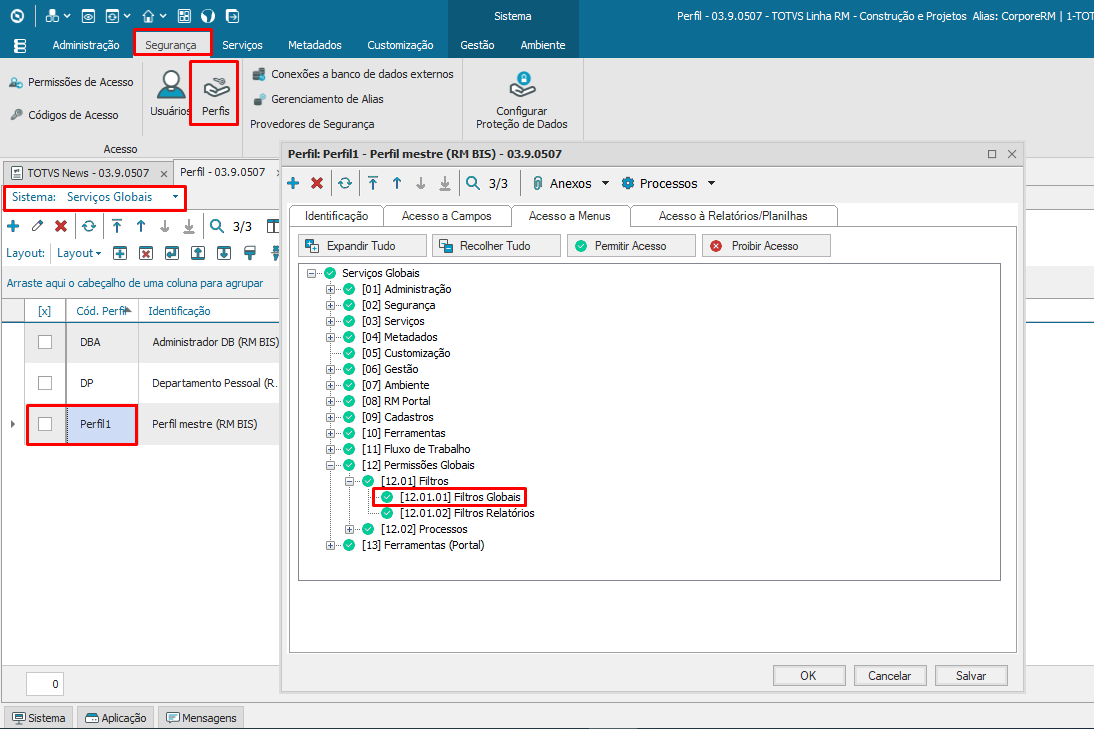The width and height of the screenshot is (1094, 729).
Task: Click the Proibir Acesso button
Action: pyautogui.click(x=766, y=246)
